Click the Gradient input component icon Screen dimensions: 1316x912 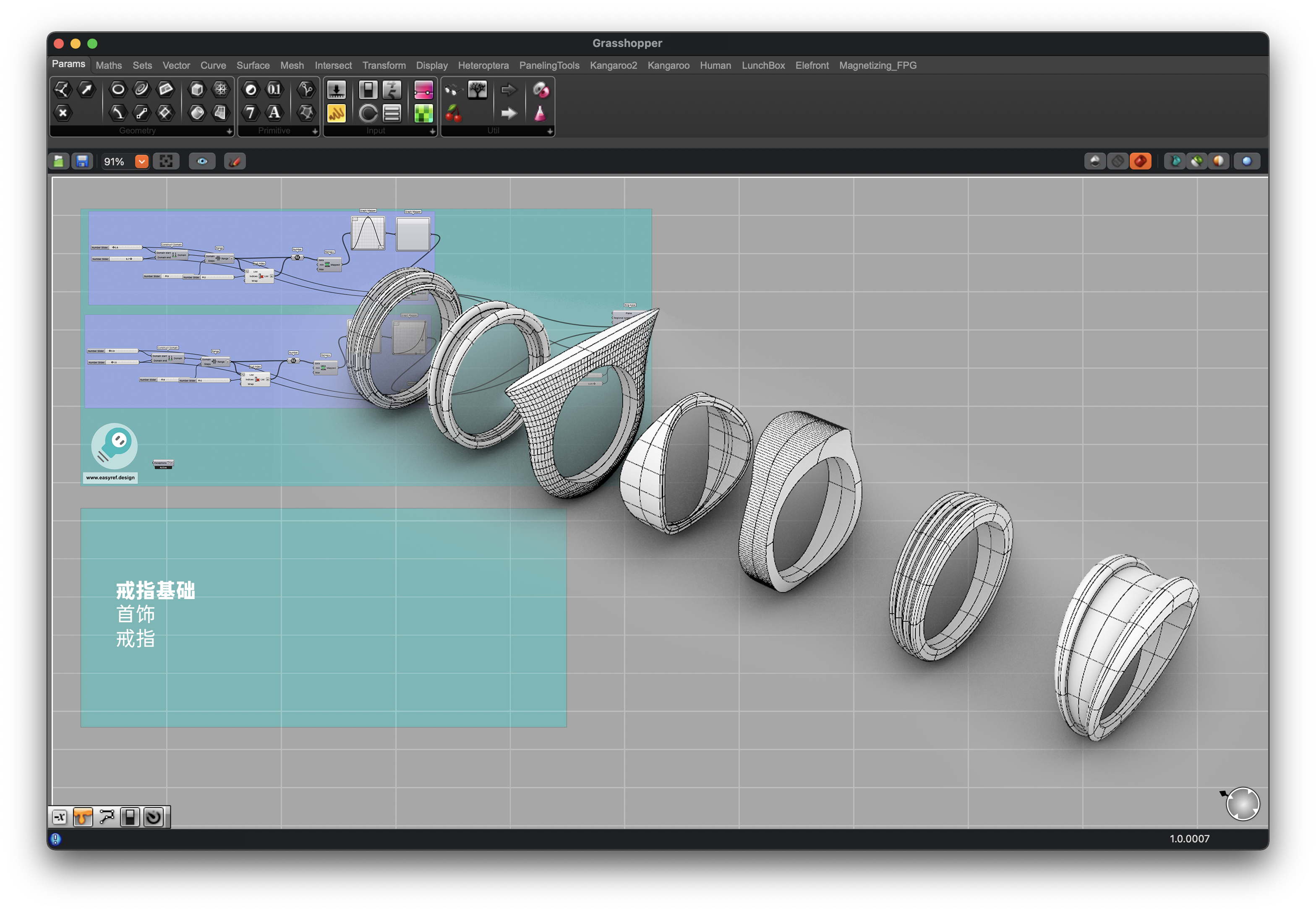(423, 89)
